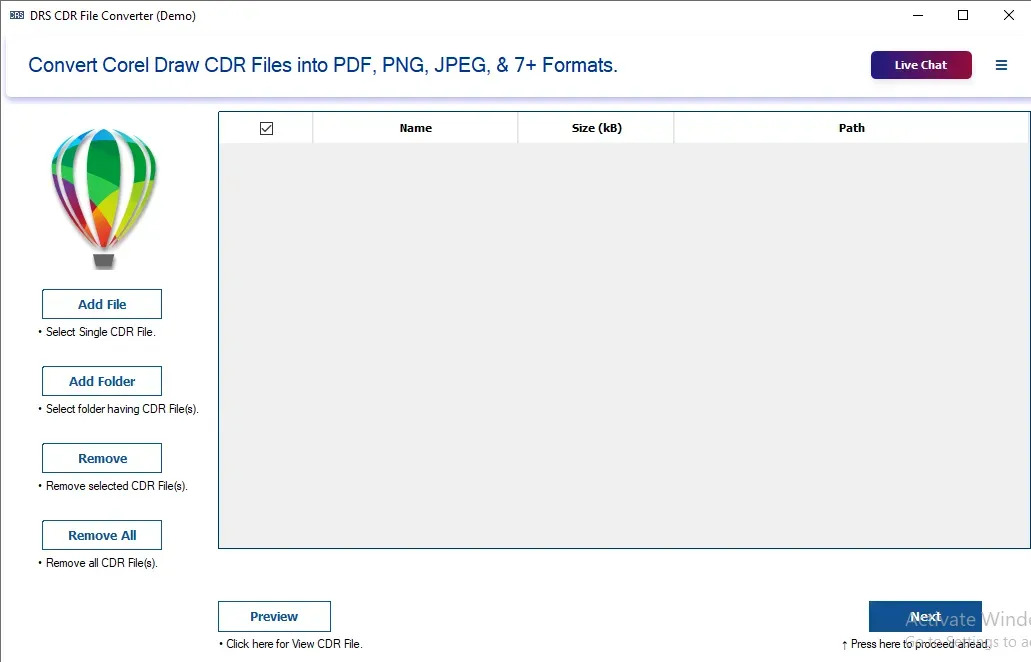Click the CorelDRAW balloon logo
The width and height of the screenshot is (1031, 662).
104,199
